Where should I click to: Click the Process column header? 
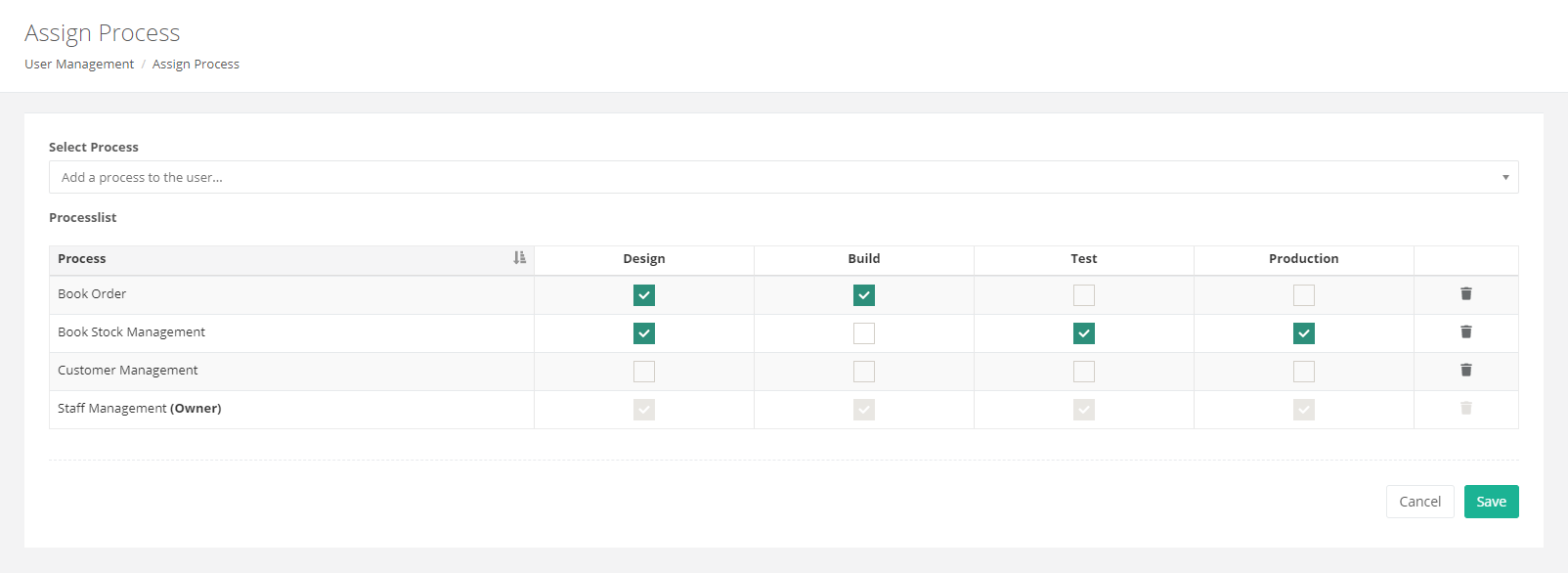coord(291,259)
